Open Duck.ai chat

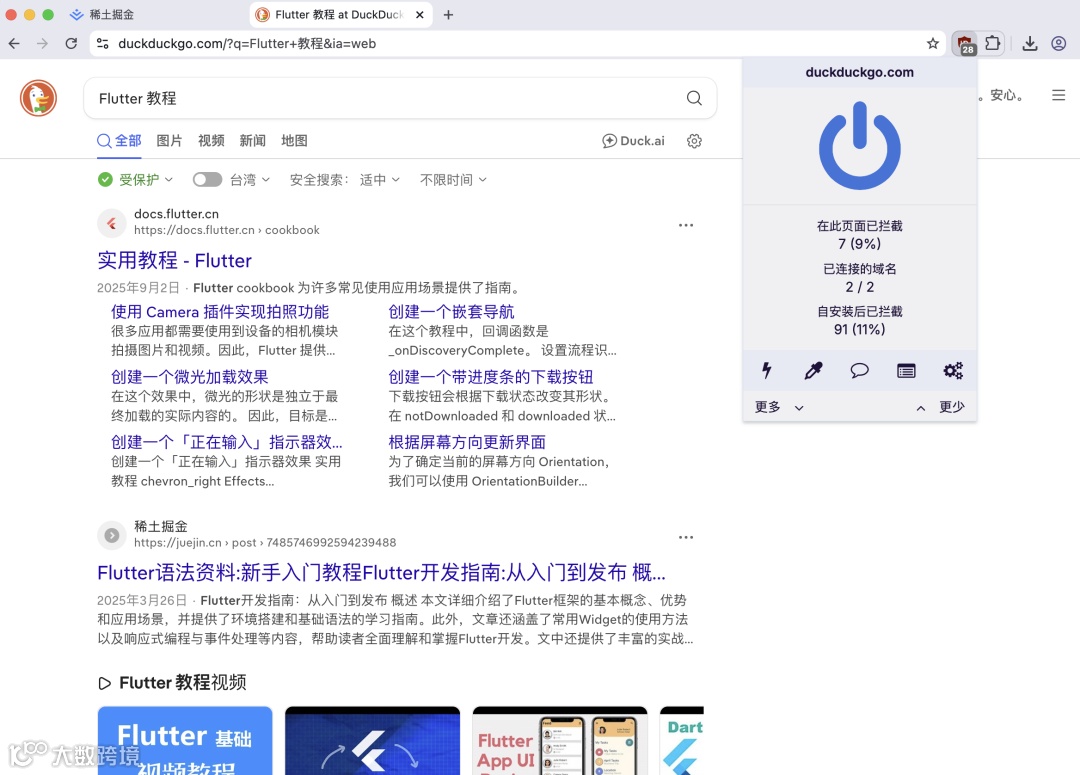634,141
